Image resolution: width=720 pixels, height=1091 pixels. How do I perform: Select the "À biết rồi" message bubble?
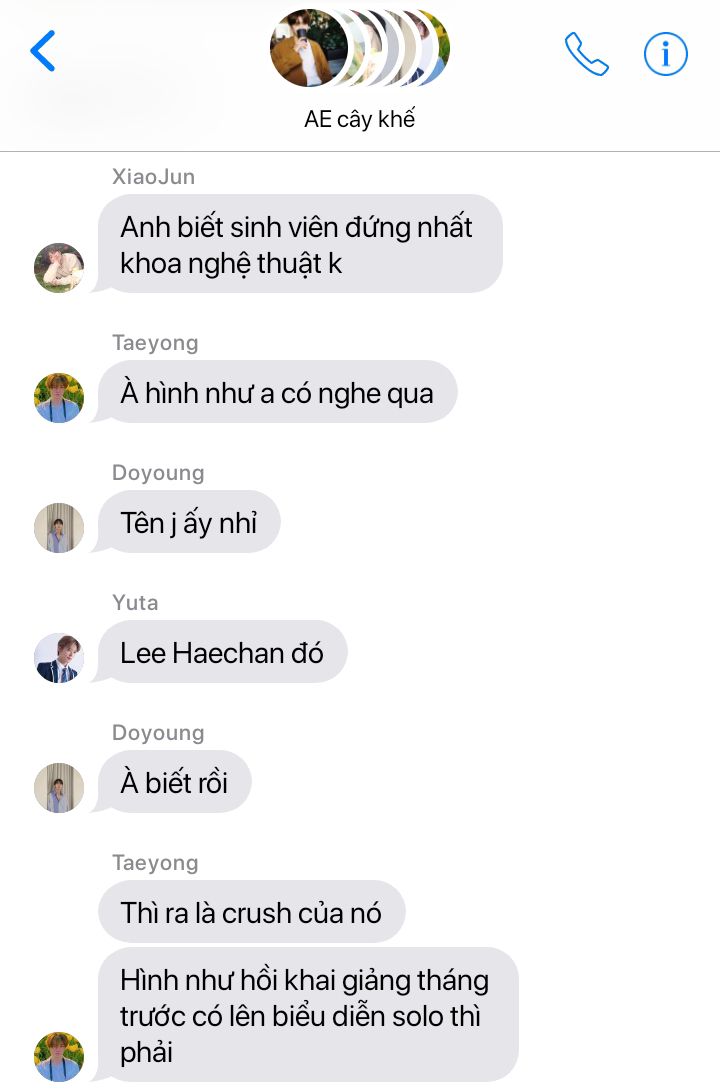[x=174, y=783]
